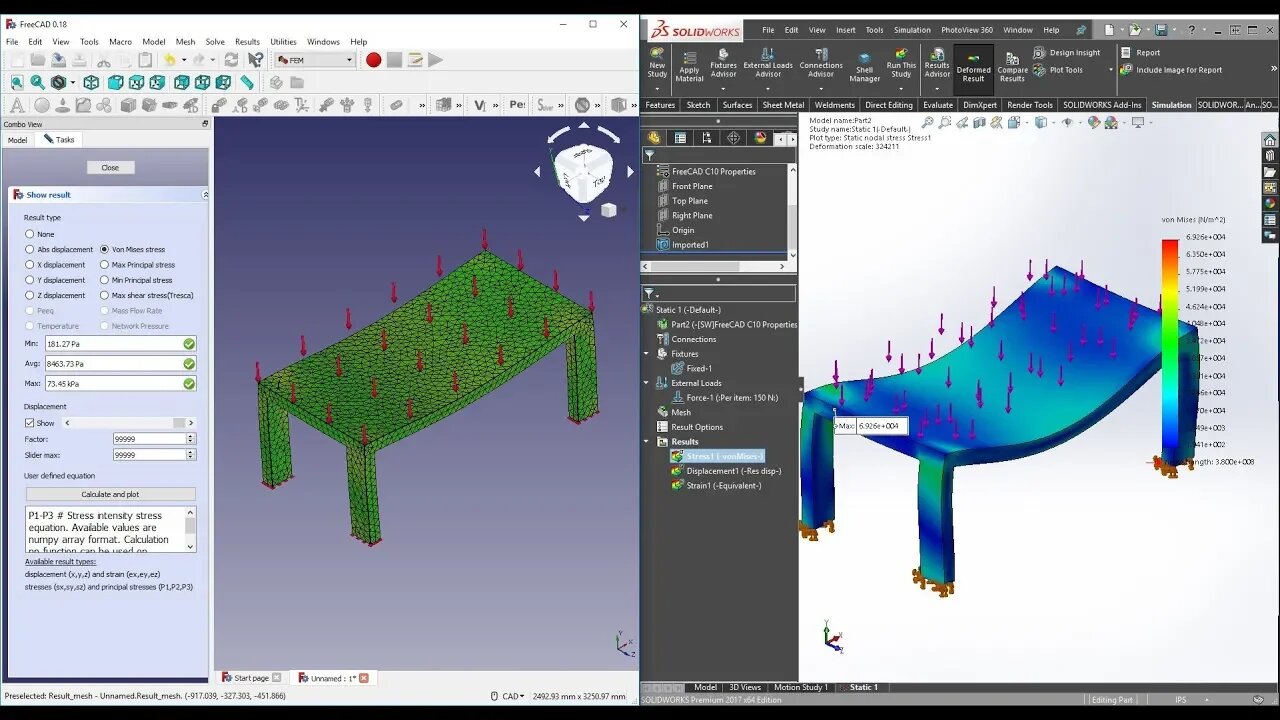
Task: Click SolidWorks zoom to fit icon
Action: coord(928,122)
